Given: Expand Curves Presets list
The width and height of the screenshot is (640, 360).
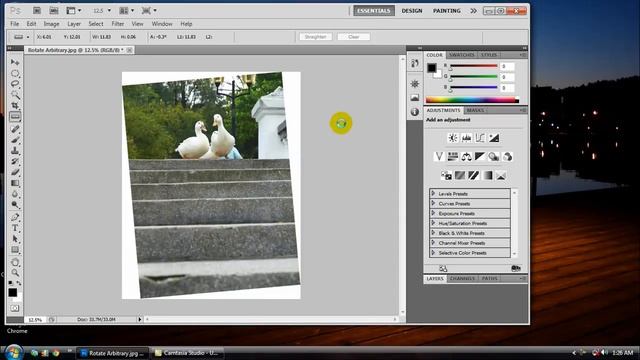Looking at the screenshot, I should coord(433,203).
